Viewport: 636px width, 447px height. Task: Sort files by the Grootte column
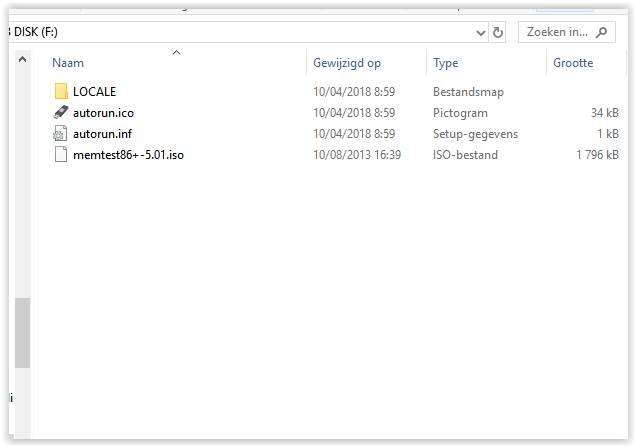573,63
